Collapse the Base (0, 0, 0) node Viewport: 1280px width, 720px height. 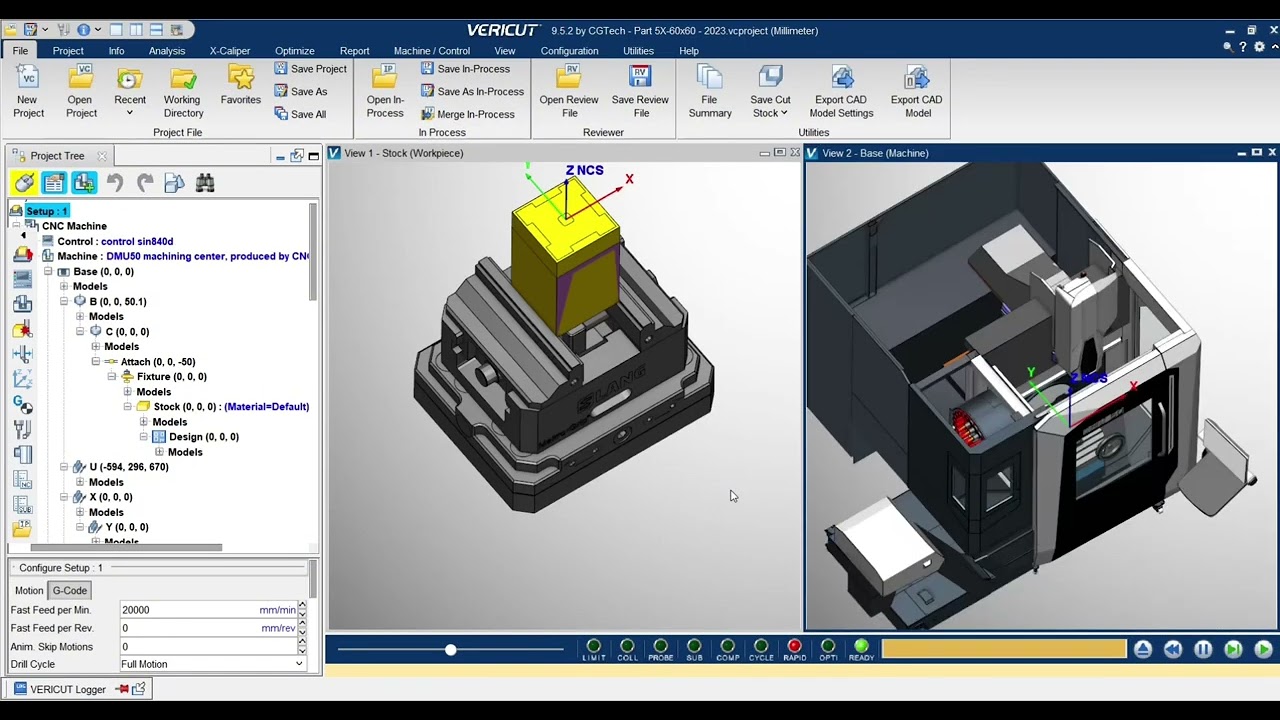pyautogui.click(x=48, y=272)
